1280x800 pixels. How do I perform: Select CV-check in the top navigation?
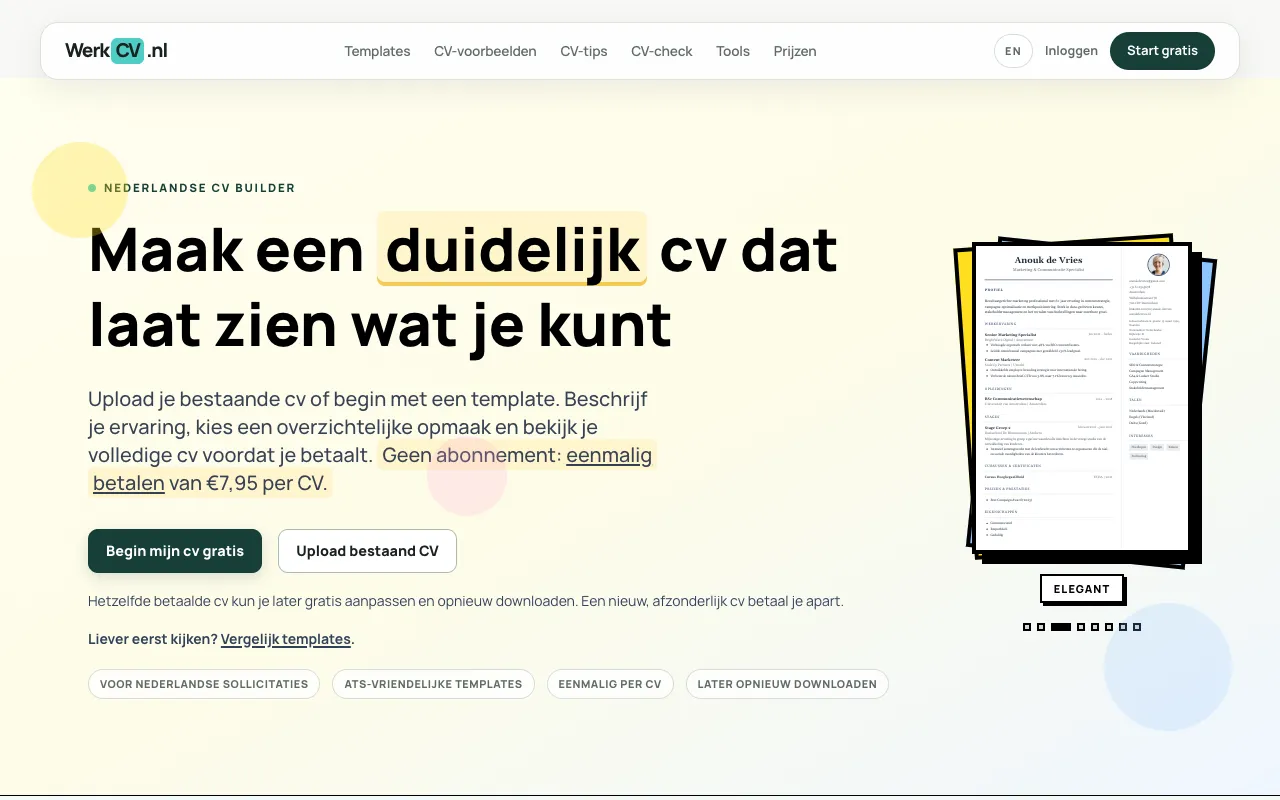(x=662, y=51)
